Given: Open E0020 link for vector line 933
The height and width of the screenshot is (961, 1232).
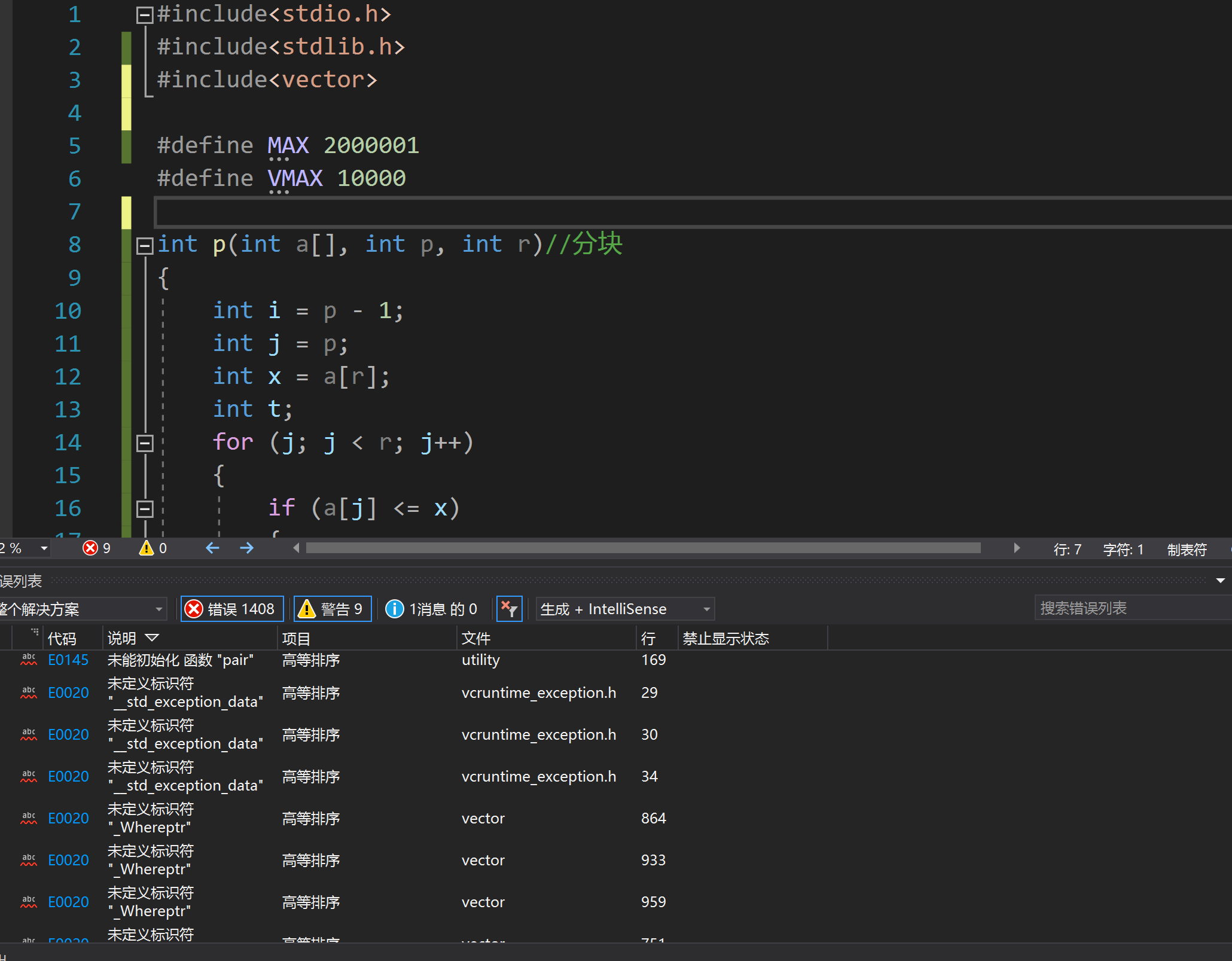Looking at the screenshot, I should 68,861.
